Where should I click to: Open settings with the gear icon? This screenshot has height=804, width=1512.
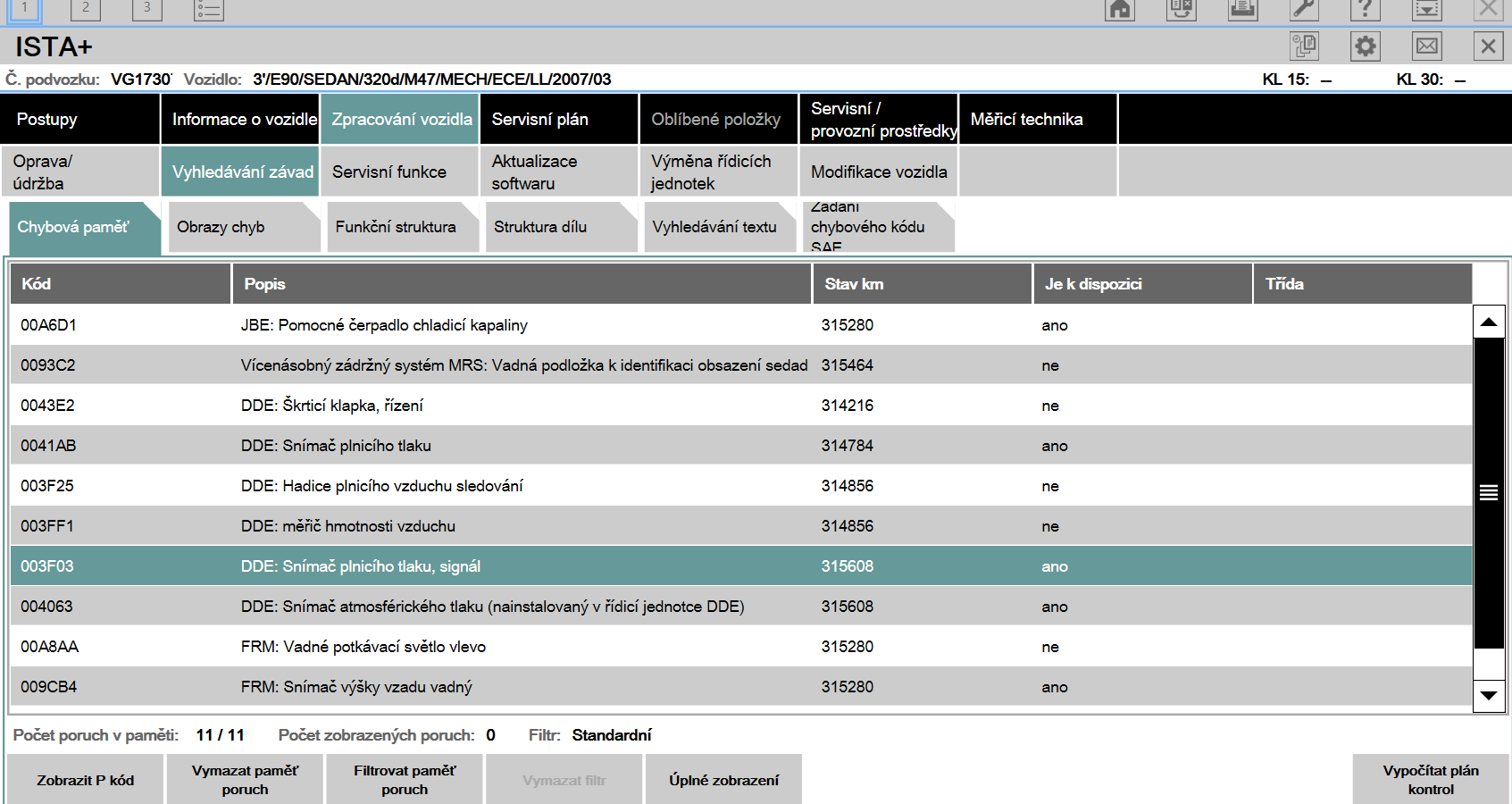(1365, 46)
